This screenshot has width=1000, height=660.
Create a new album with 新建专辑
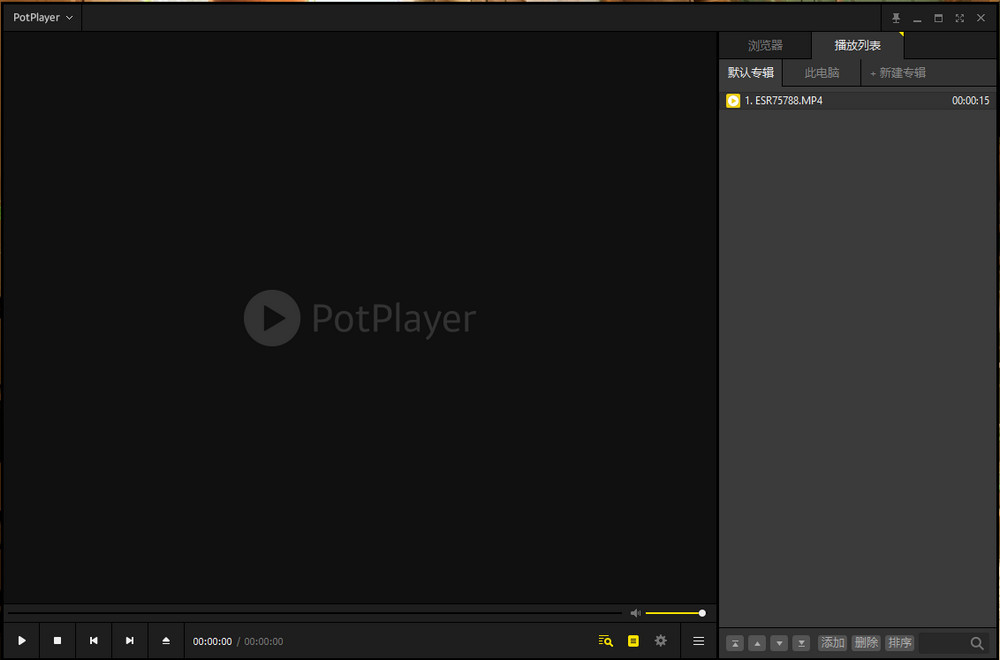(898, 73)
